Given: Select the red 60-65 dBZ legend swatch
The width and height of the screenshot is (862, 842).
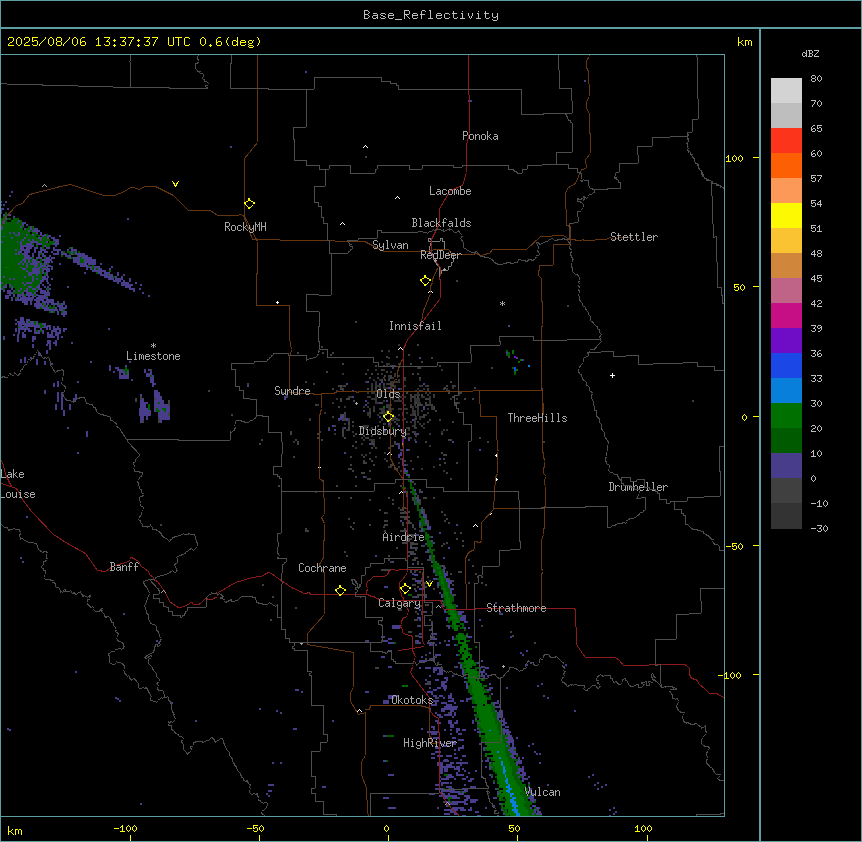Looking at the screenshot, I should [x=786, y=141].
